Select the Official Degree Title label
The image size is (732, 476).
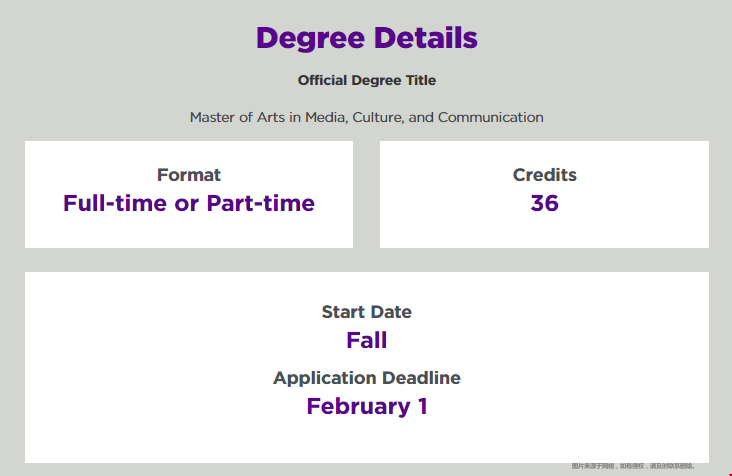click(366, 80)
